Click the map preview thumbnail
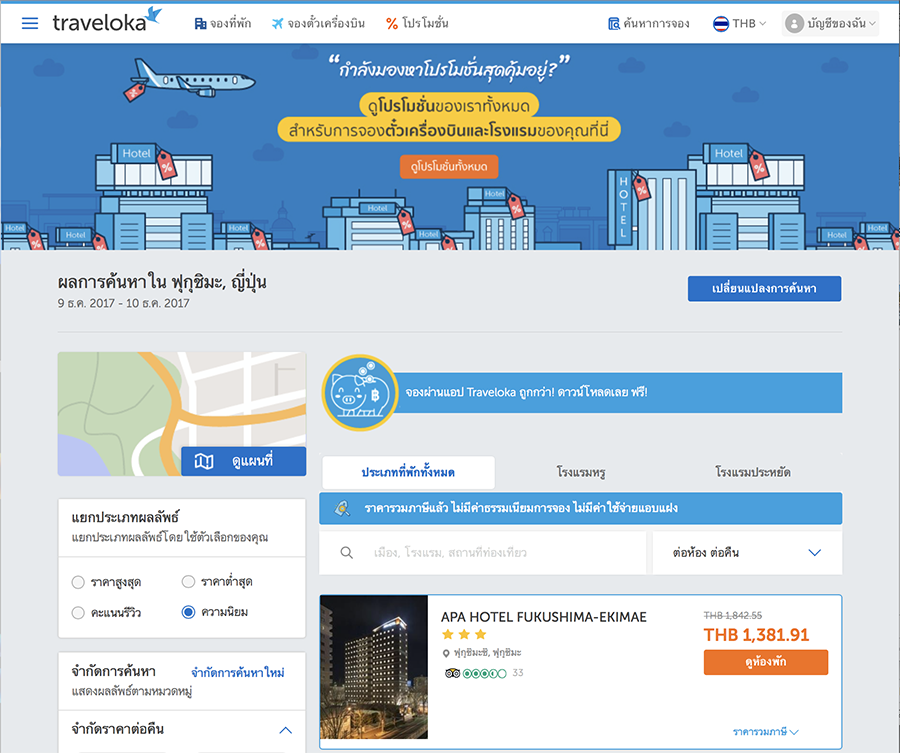 tap(182, 414)
